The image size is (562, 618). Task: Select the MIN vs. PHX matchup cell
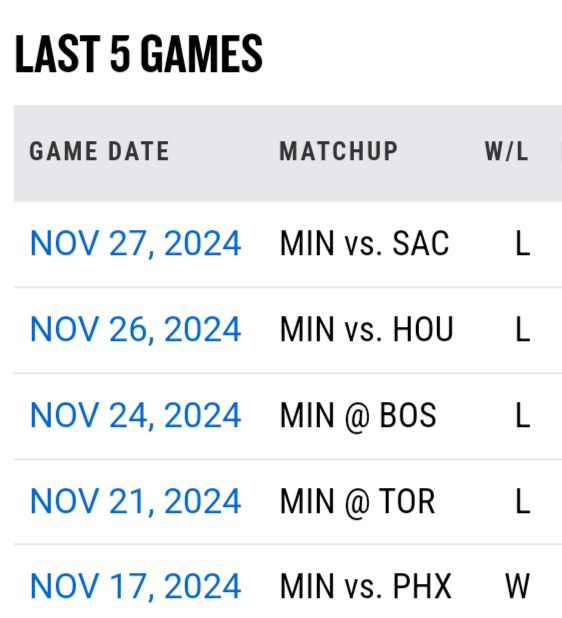click(x=365, y=586)
